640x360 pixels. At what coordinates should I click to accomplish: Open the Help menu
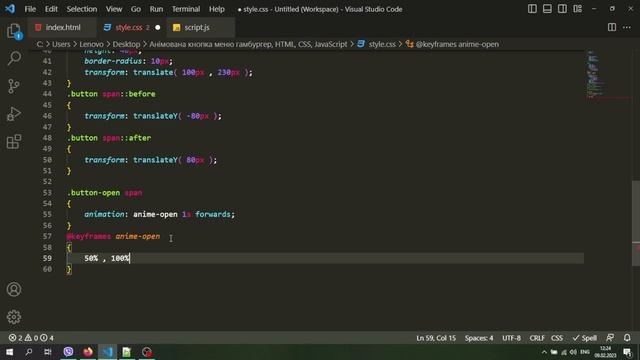(x=217, y=9)
